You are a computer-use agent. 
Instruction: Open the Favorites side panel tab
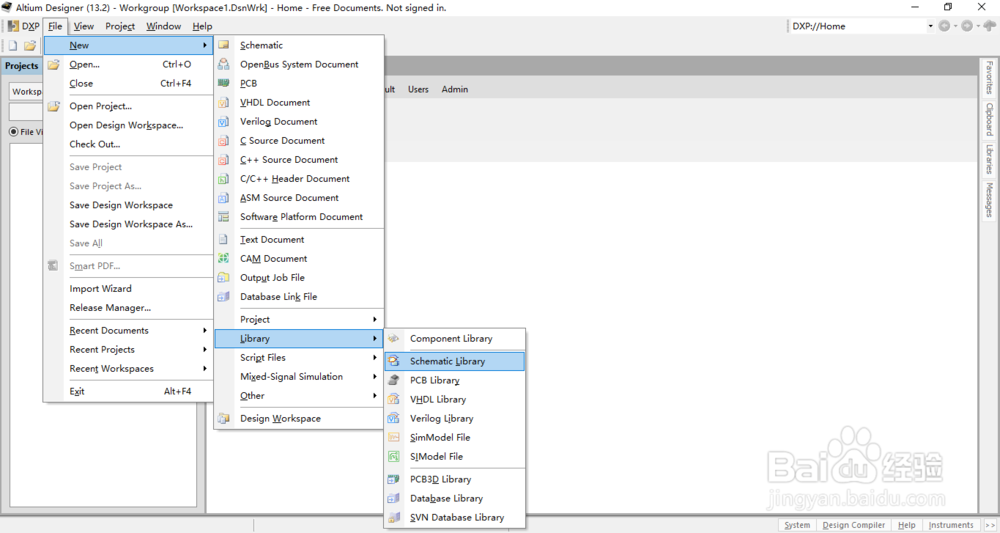click(x=989, y=77)
